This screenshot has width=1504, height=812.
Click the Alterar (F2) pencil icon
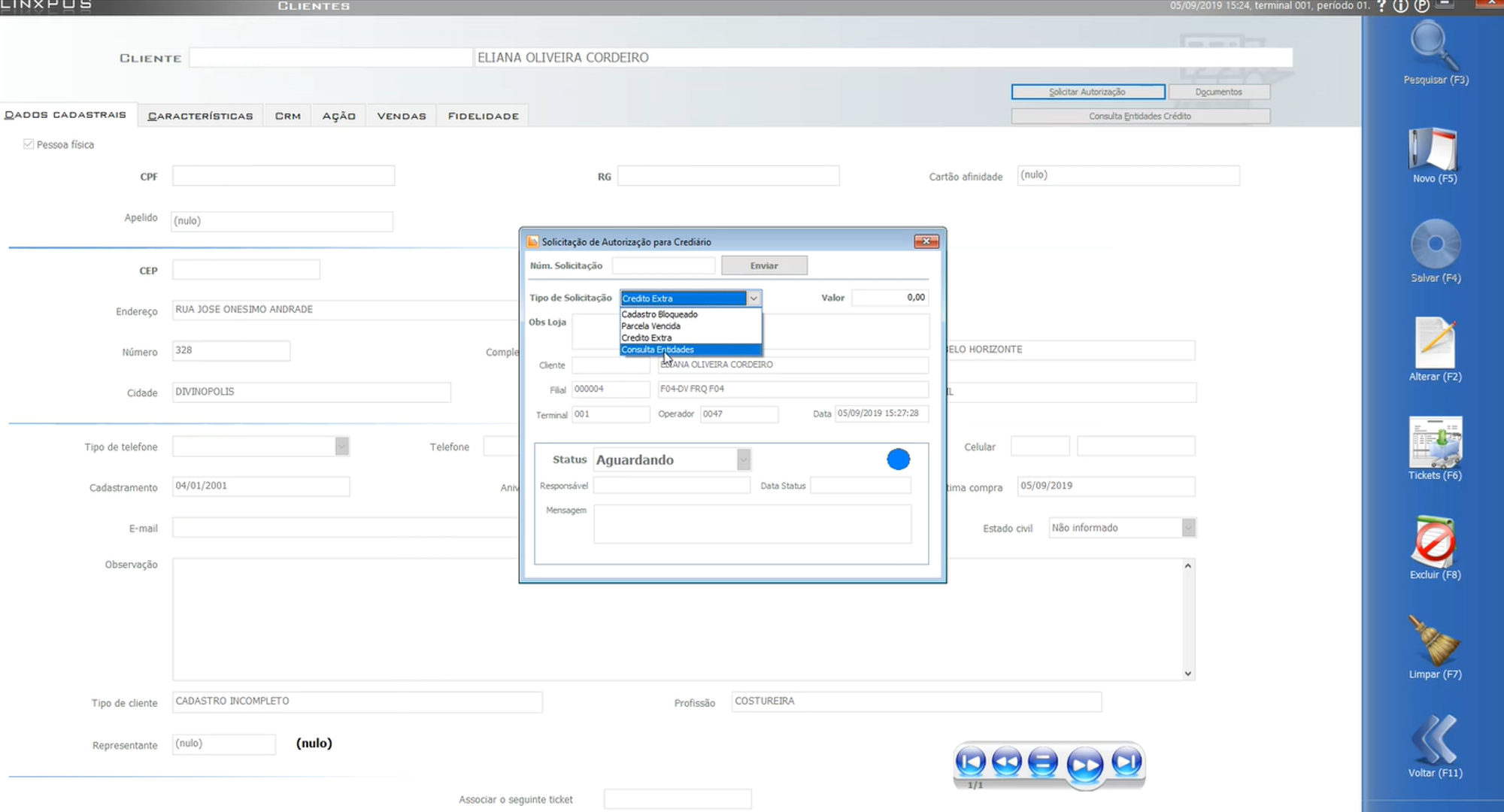1435,343
